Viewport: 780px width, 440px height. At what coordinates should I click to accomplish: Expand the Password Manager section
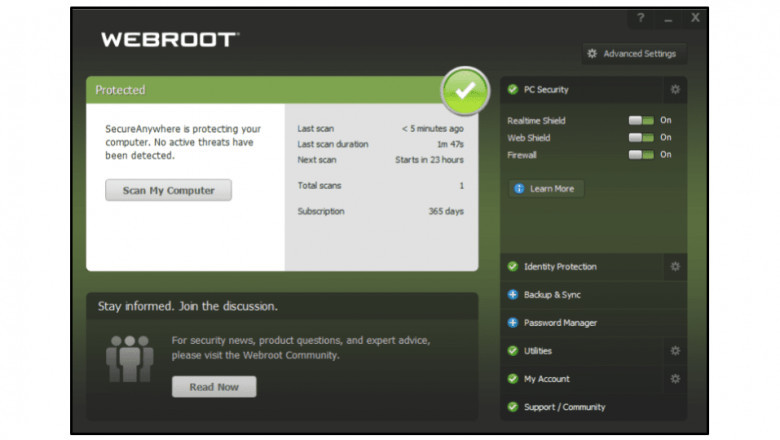pyautogui.click(x=559, y=323)
